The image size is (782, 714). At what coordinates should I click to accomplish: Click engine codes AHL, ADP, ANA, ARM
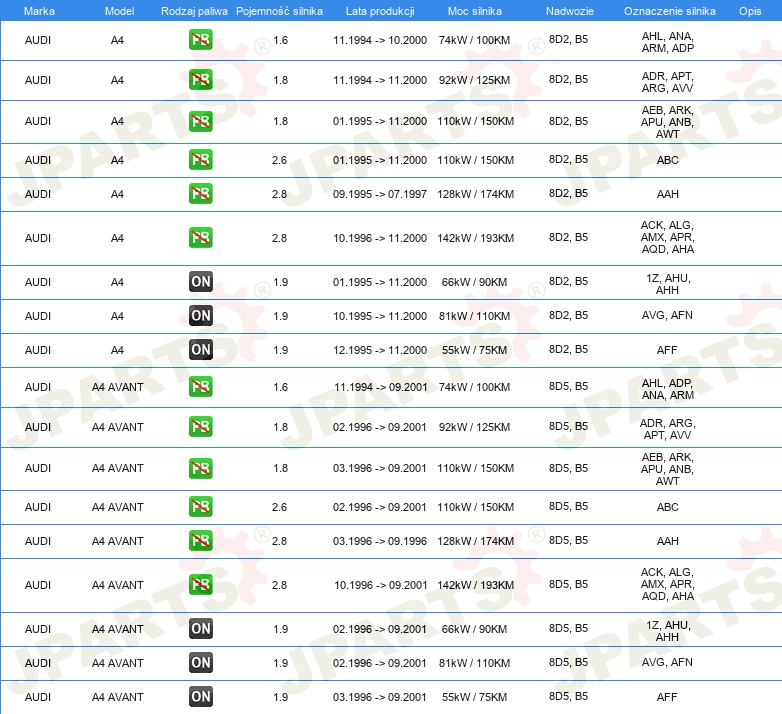[x=668, y=389]
